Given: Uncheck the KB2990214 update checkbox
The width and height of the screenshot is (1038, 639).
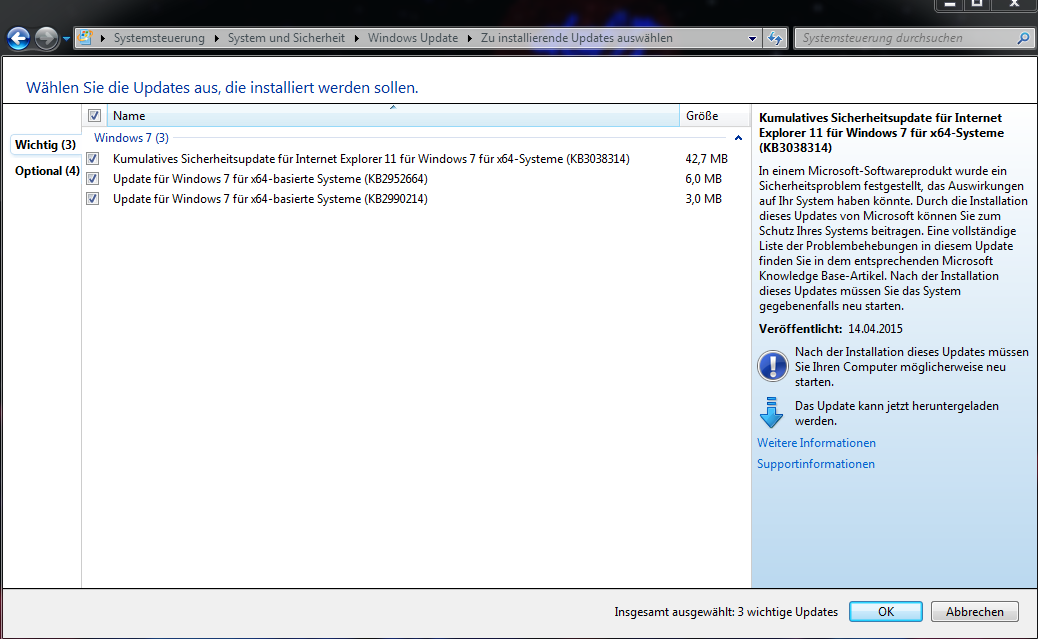Looking at the screenshot, I should [93, 199].
